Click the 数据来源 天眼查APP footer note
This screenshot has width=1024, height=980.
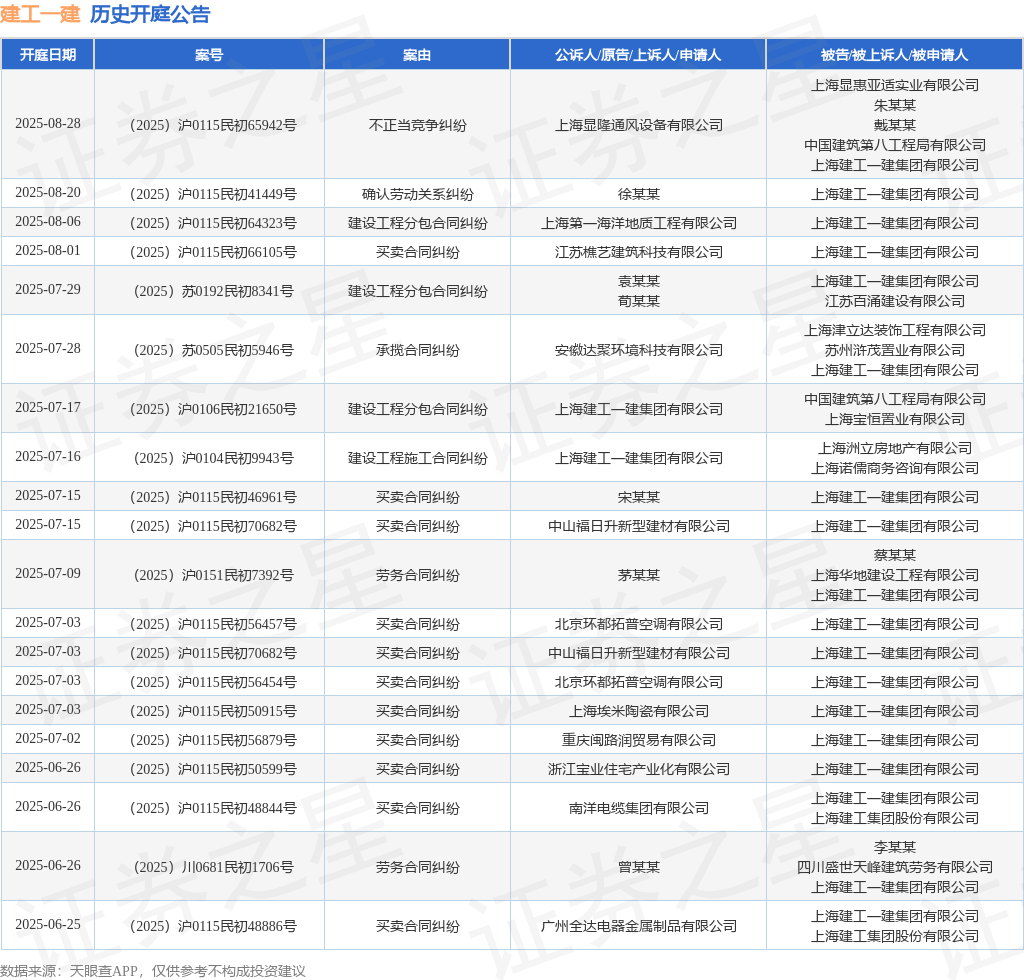153,970
